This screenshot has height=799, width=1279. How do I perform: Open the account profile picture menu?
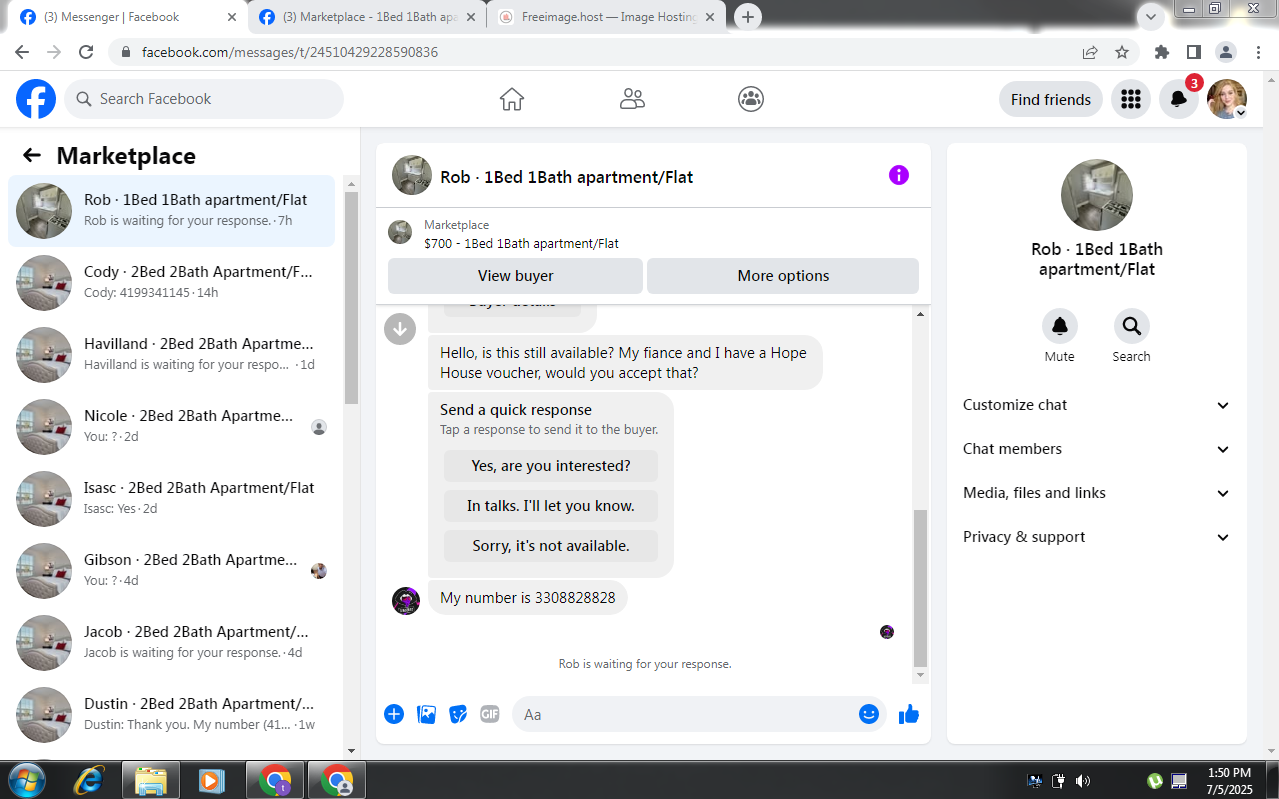point(1227,99)
